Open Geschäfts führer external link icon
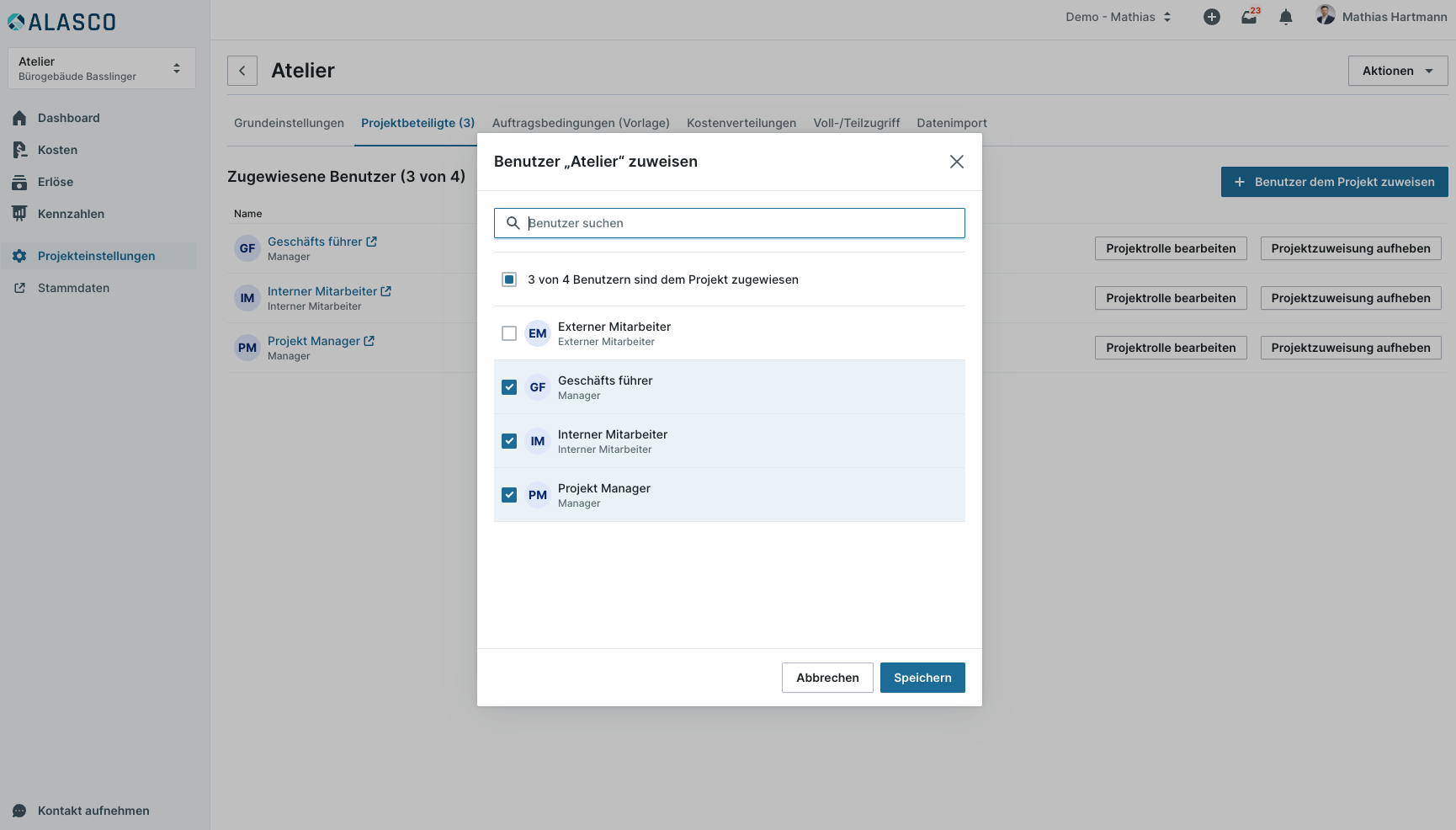 (371, 242)
